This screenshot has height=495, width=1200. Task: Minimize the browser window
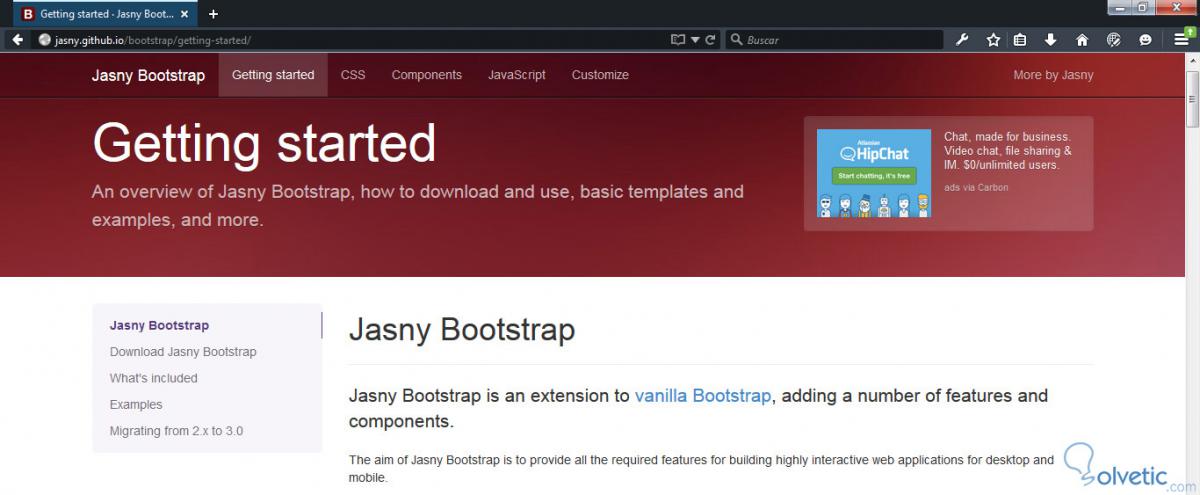click(x=1118, y=6)
